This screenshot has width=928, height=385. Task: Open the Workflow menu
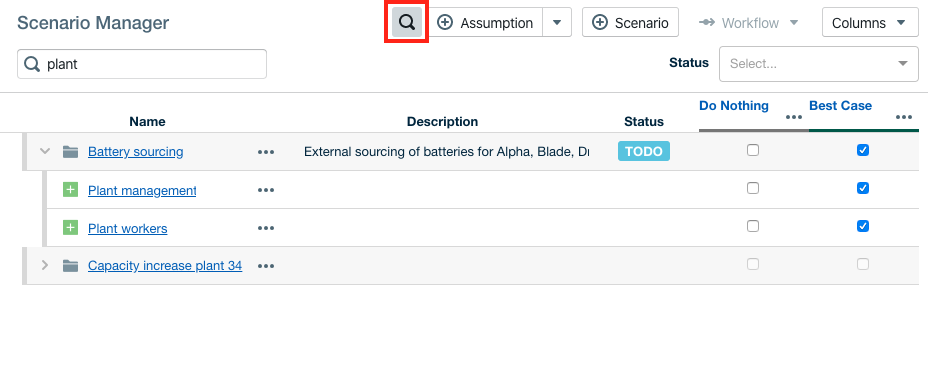(x=749, y=23)
